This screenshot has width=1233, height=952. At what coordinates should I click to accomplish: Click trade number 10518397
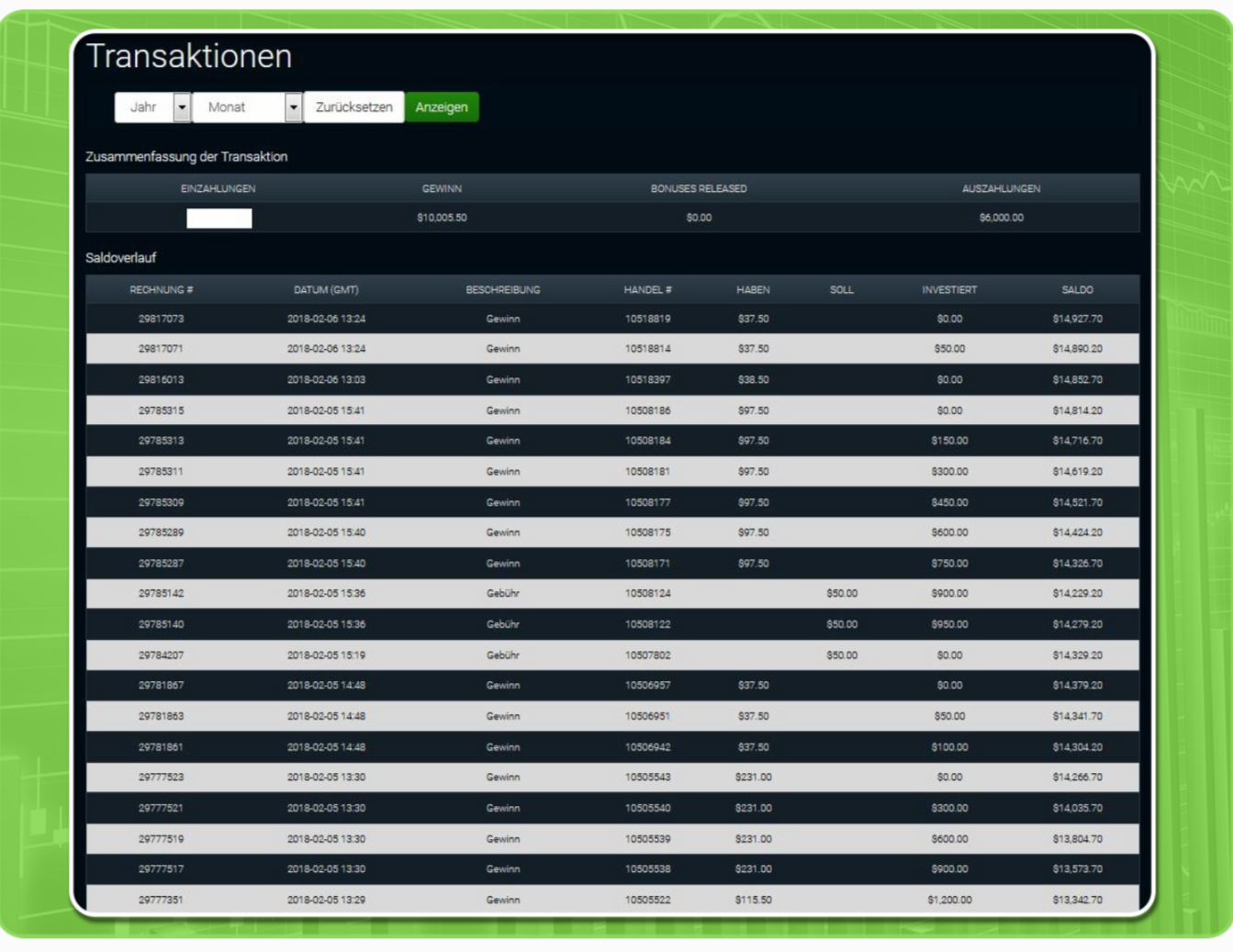647,380
